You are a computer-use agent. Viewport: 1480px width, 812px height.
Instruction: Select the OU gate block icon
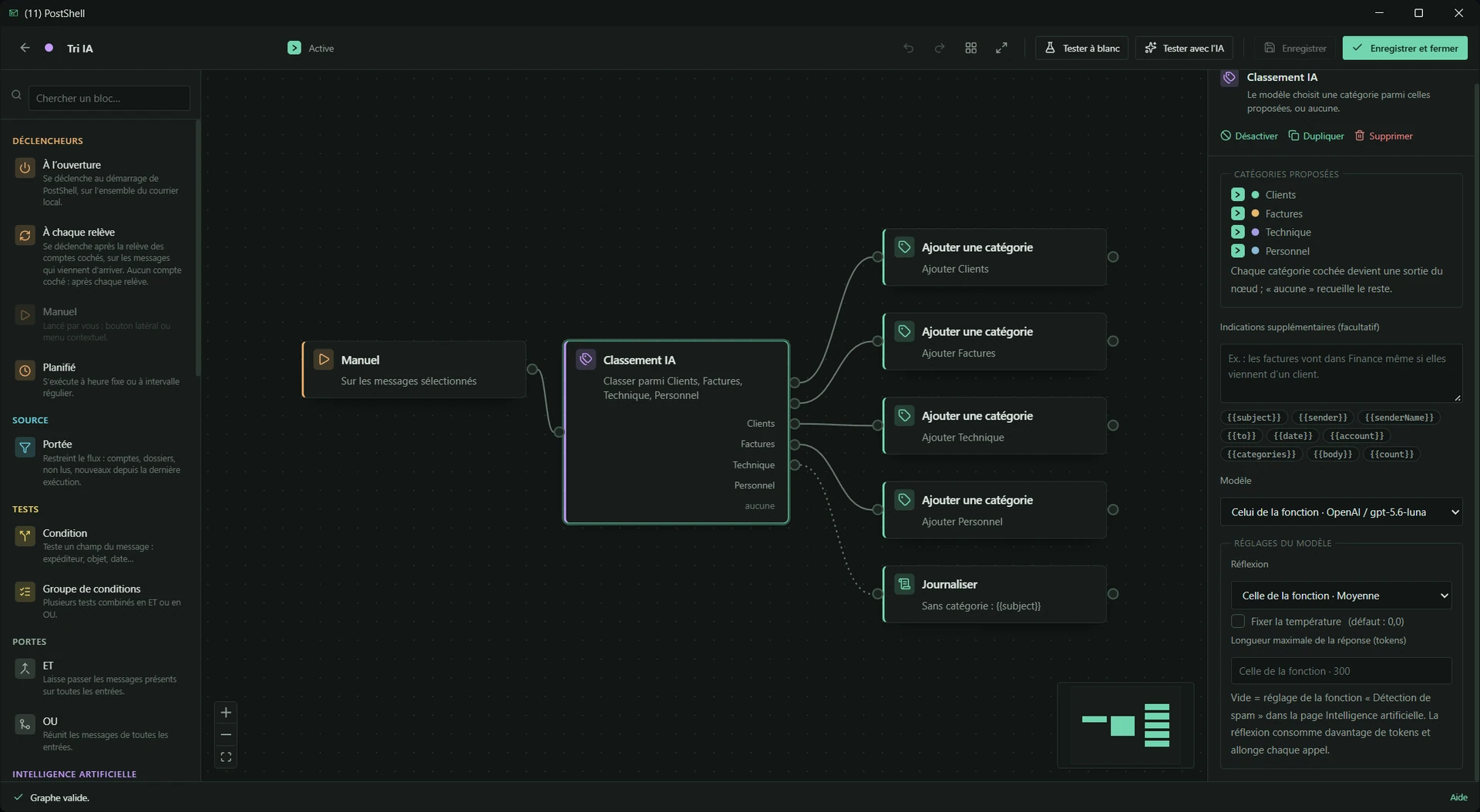pos(25,724)
